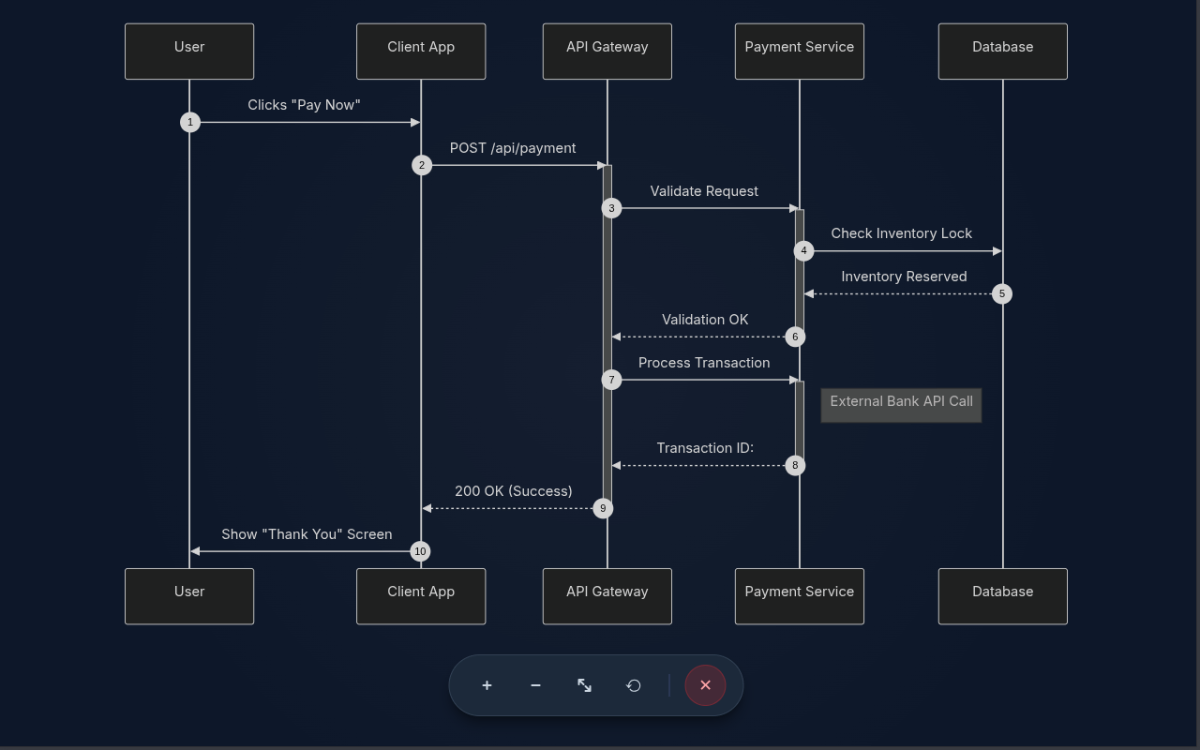Click the "Transaction ID:" return message label
Image resolution: width=1200 pixels, height=750 pixels.
point(705,448)
